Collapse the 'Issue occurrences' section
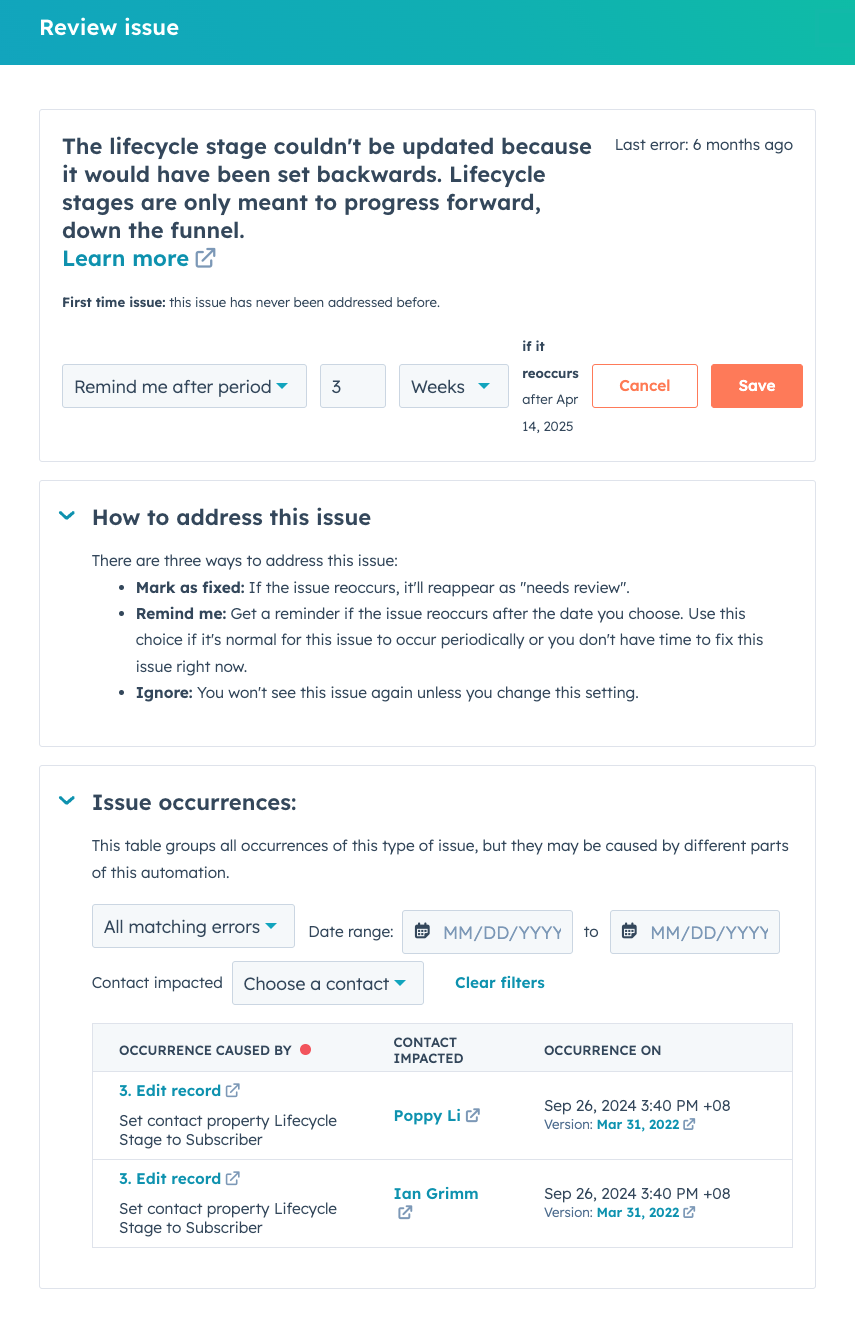Image resolution: width=855 pixels, height=1329 pixels. click(66, 800)
